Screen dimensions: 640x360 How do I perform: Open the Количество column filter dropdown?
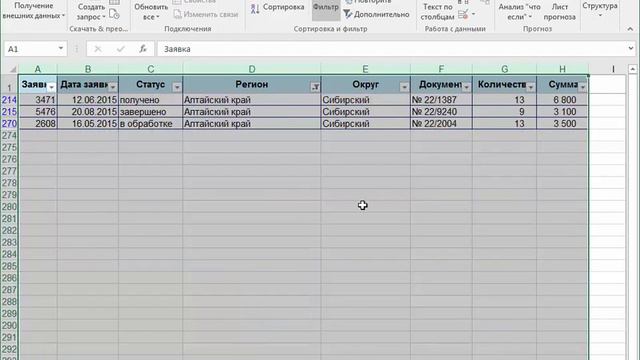531,87
